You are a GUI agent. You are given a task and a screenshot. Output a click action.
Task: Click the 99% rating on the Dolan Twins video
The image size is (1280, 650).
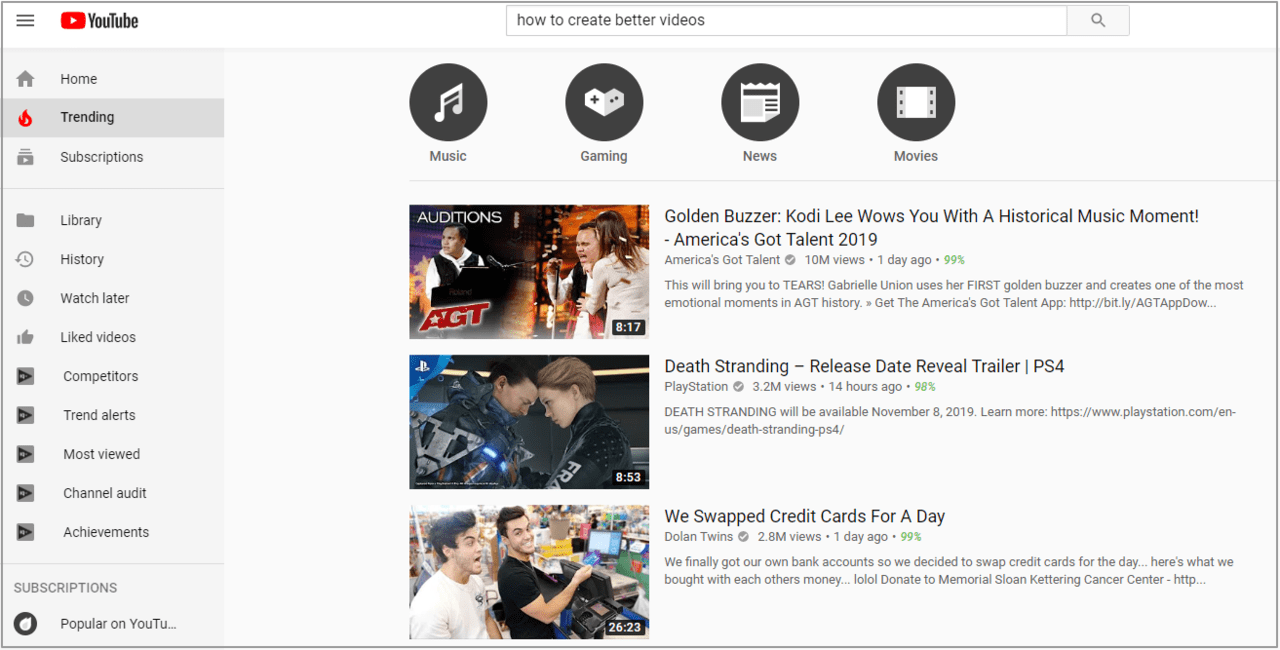click(910, 537)
